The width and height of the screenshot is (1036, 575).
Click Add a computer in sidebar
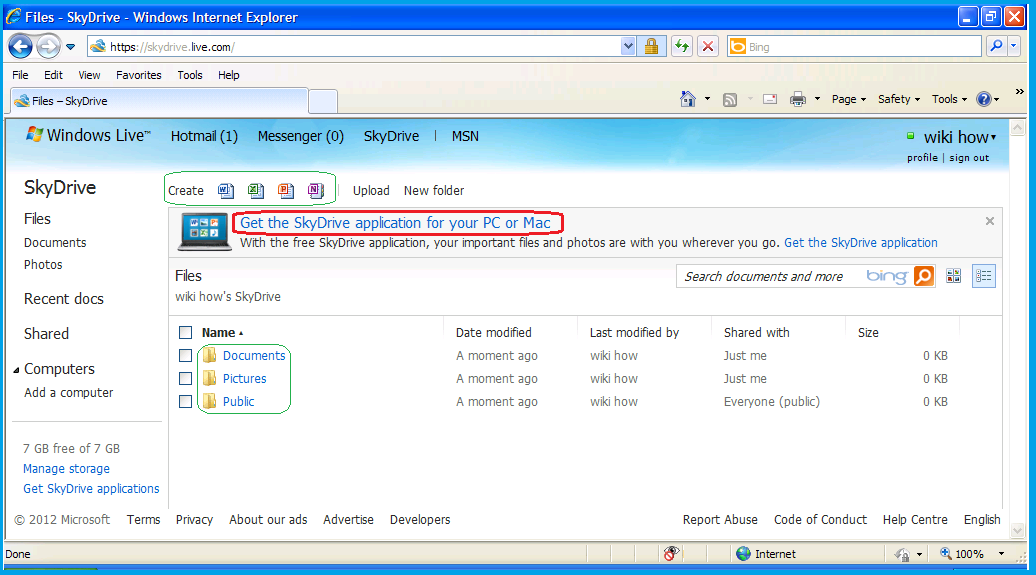(69, 393)
